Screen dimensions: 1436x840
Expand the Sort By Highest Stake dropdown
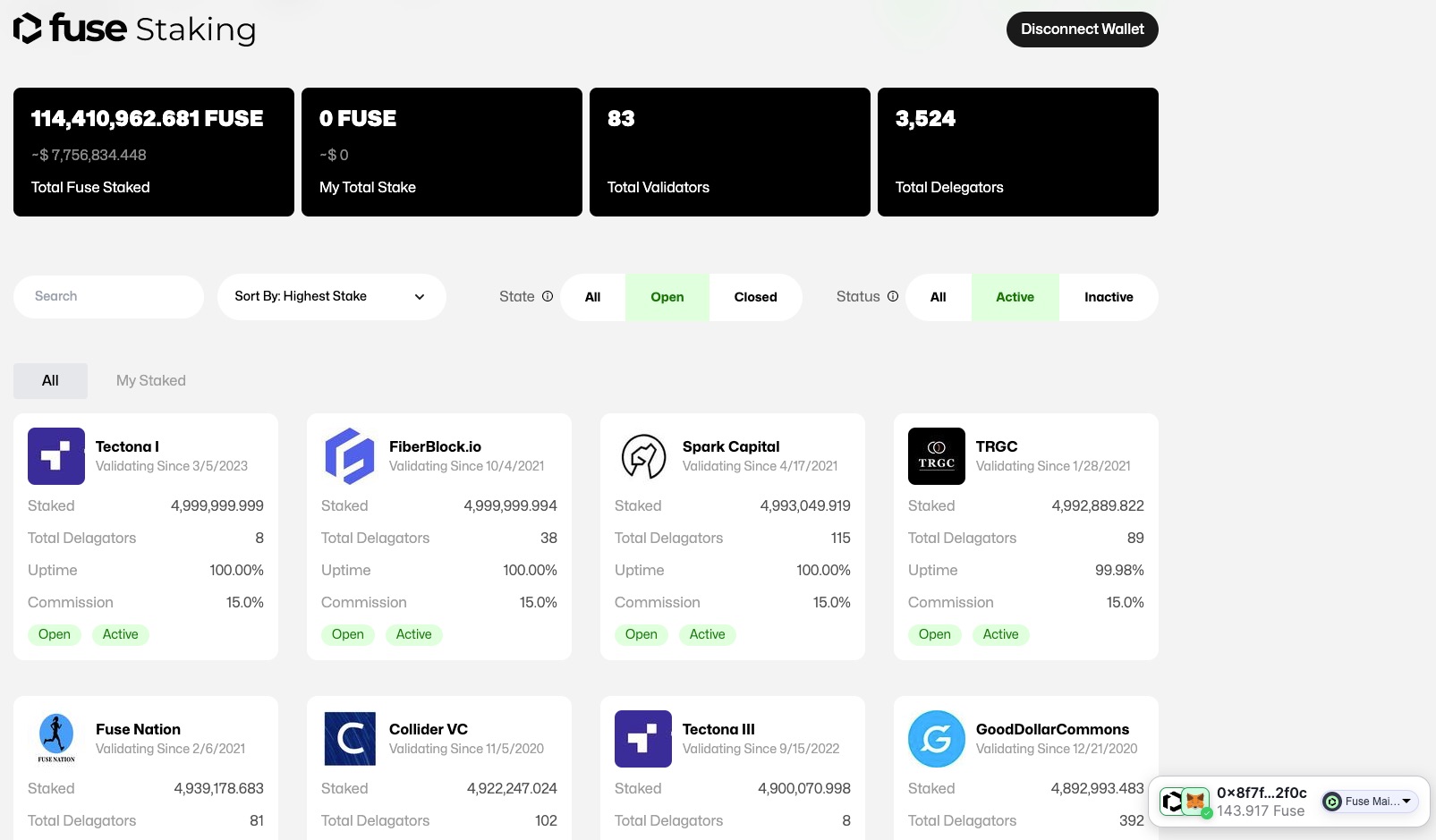[331, 297]
